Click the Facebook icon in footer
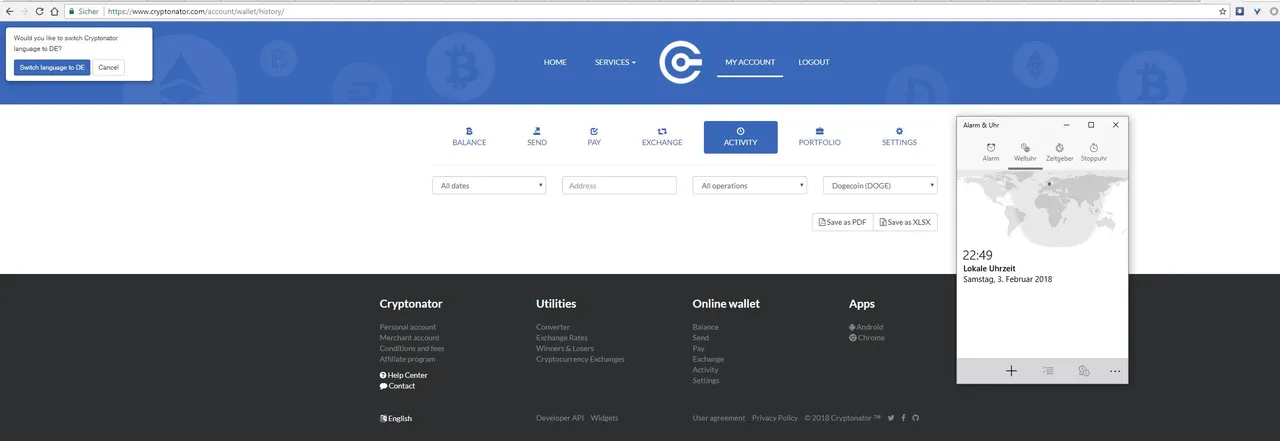The width and height of the screenshot is (1280, 441). pos(904,418)
